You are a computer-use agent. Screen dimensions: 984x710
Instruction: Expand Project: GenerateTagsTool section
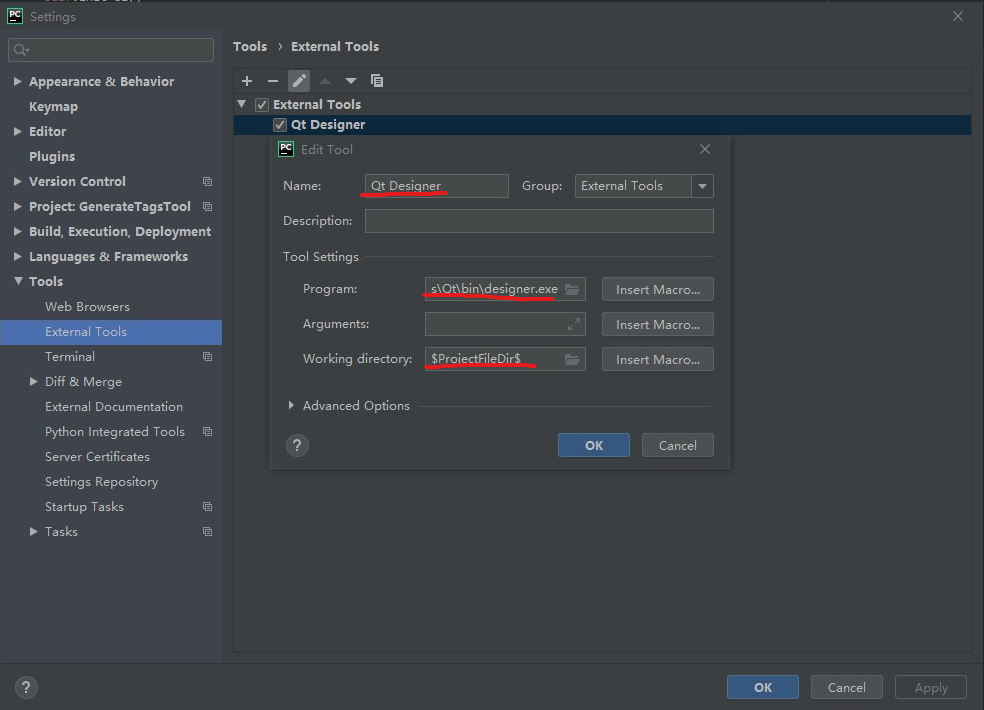pos(18,207)
